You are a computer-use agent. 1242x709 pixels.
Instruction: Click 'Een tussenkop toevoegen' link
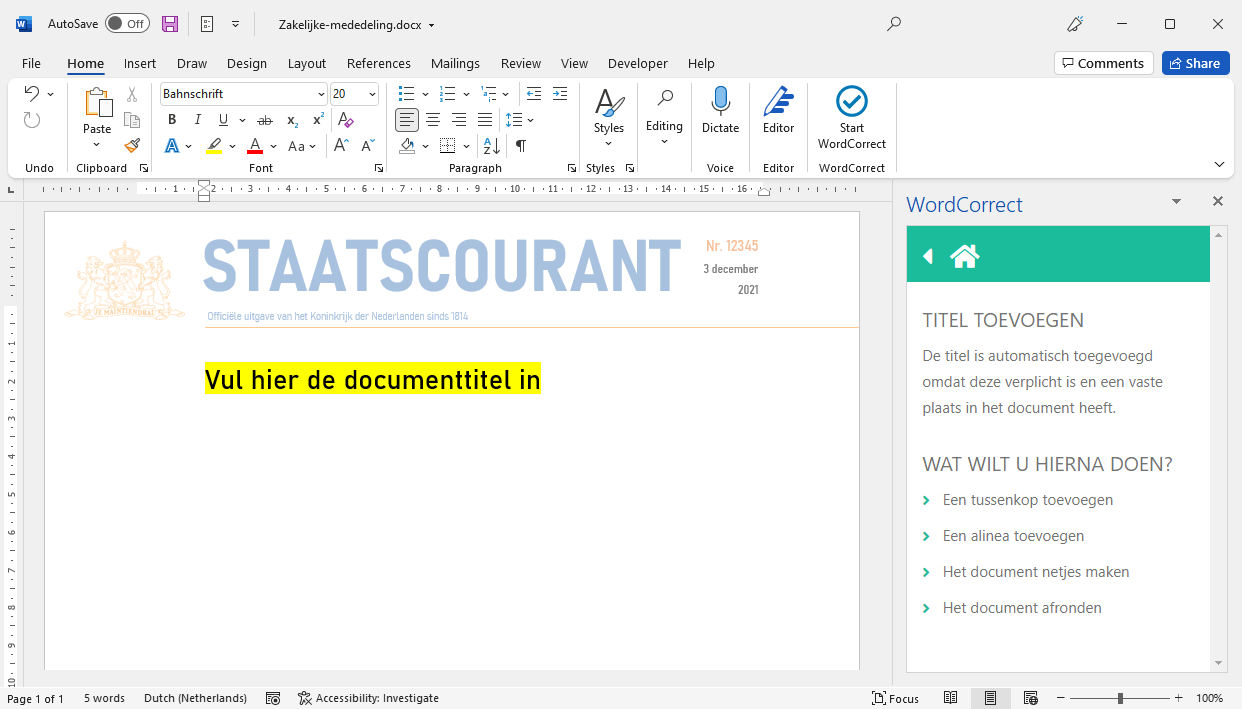pyautogui.click(x=1028, y=500)
